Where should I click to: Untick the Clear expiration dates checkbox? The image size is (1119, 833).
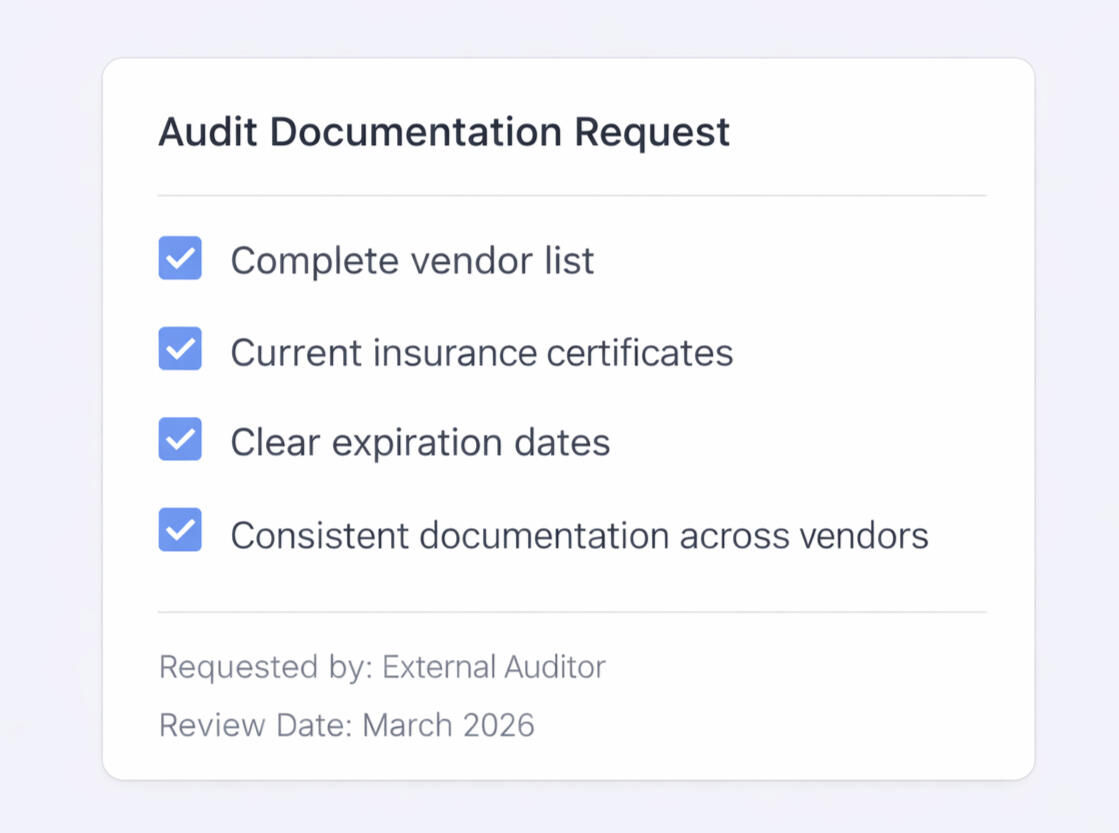(x=180, y=439)
